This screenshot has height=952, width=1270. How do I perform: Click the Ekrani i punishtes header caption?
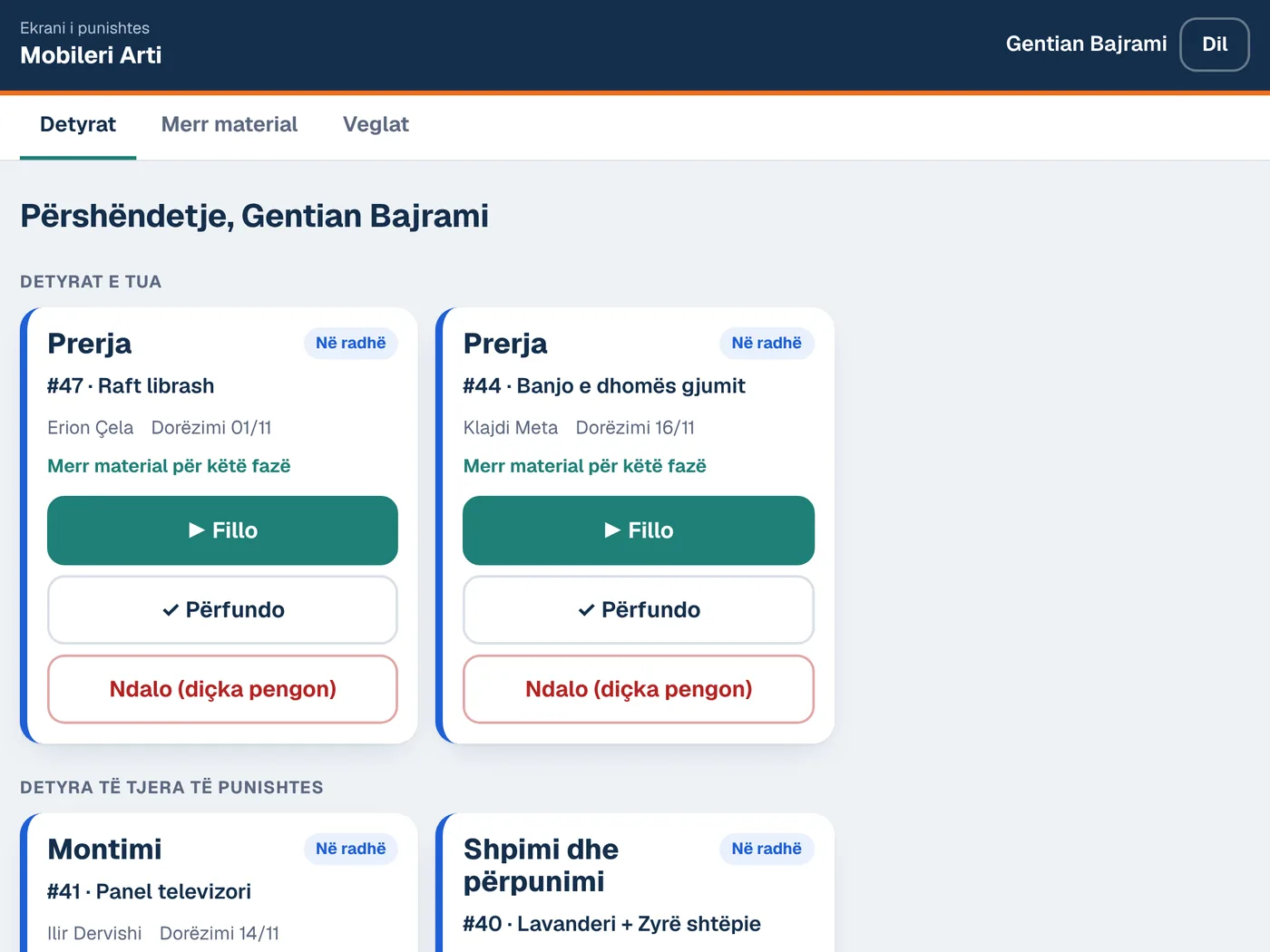click(84, 28)
